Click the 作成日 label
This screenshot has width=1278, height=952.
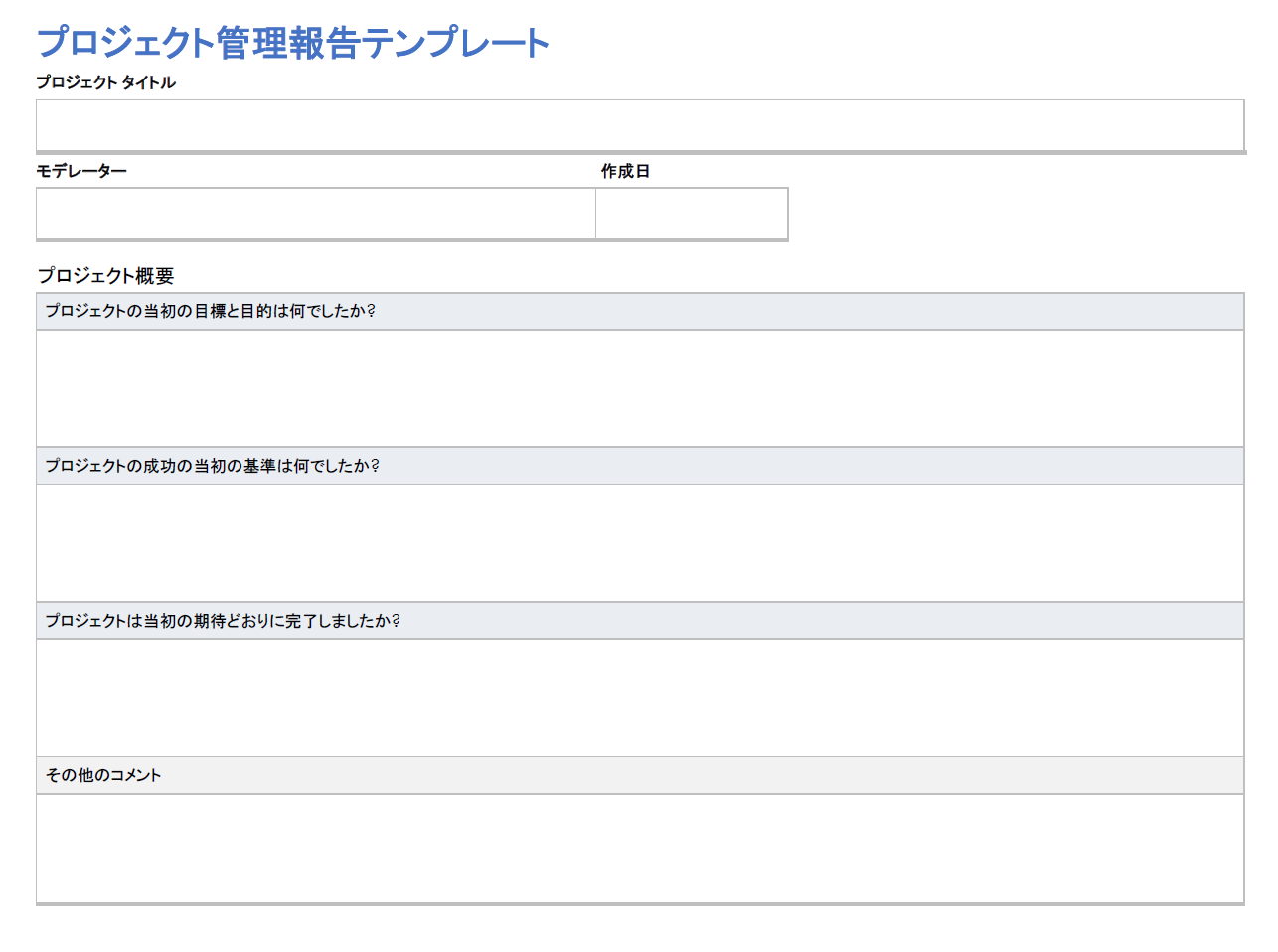click(625, 171)
